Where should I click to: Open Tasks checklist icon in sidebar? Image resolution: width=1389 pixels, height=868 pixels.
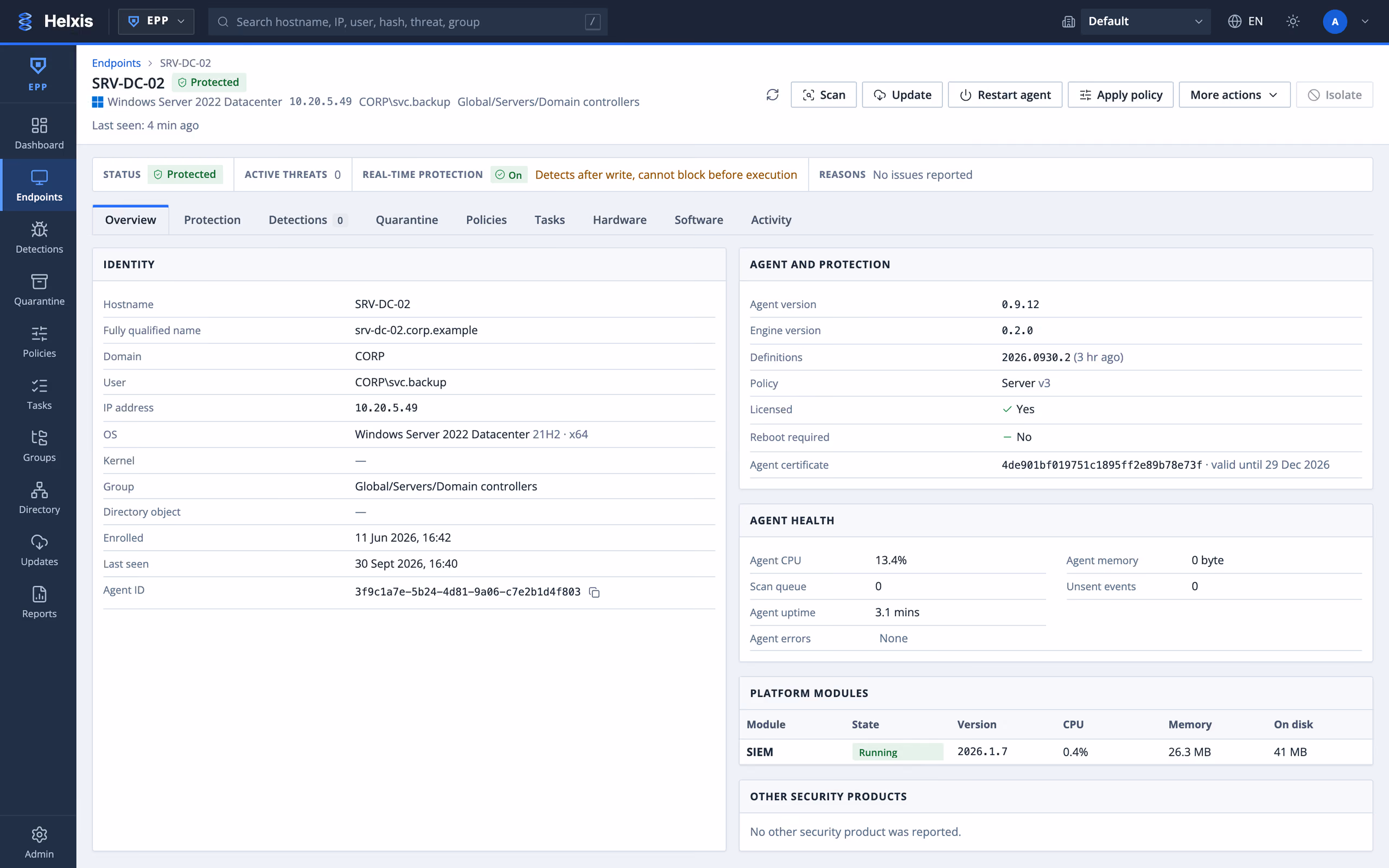coord(39,386)
